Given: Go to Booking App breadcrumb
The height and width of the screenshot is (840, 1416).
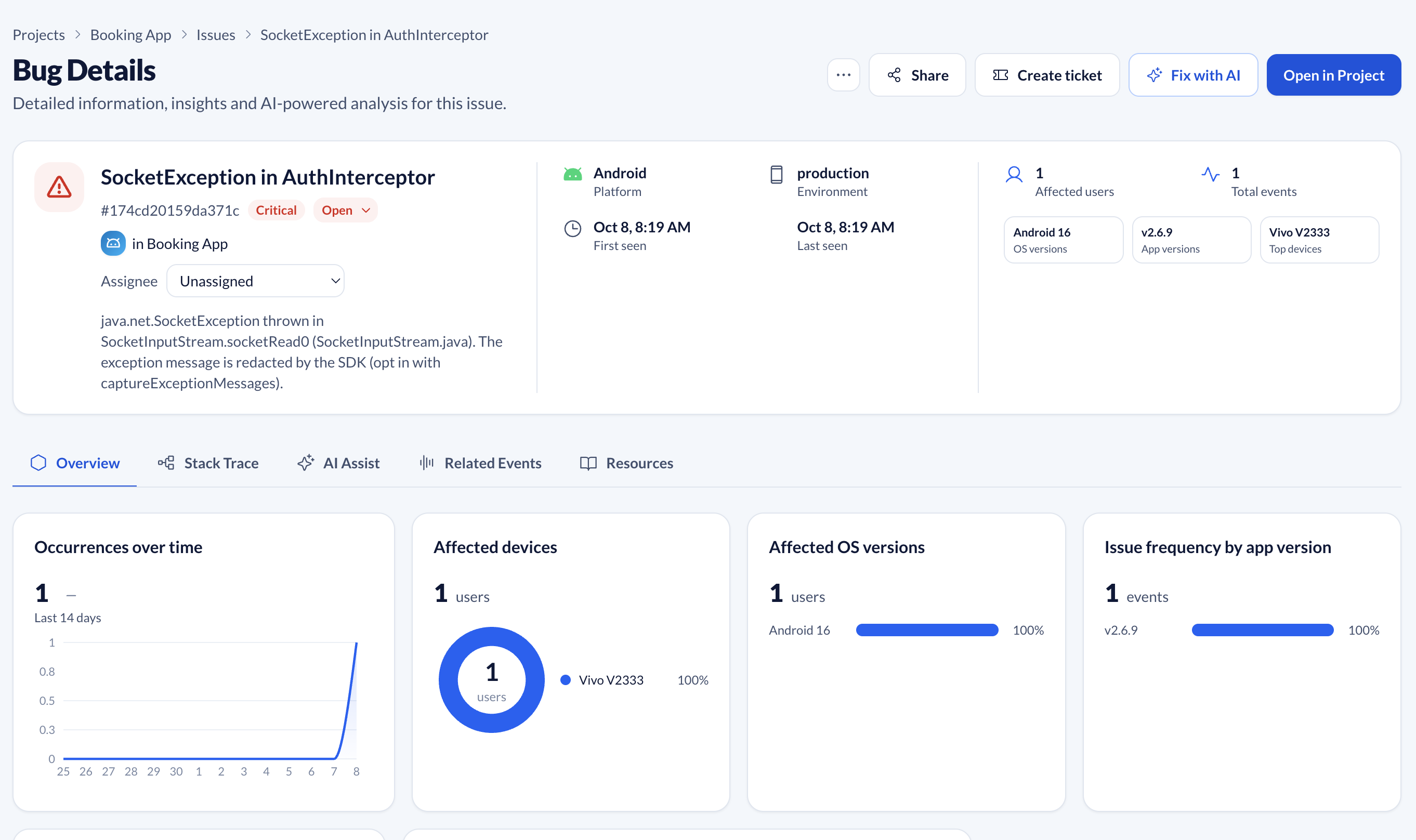Looking at the screenshot, I should coord(130,34).
